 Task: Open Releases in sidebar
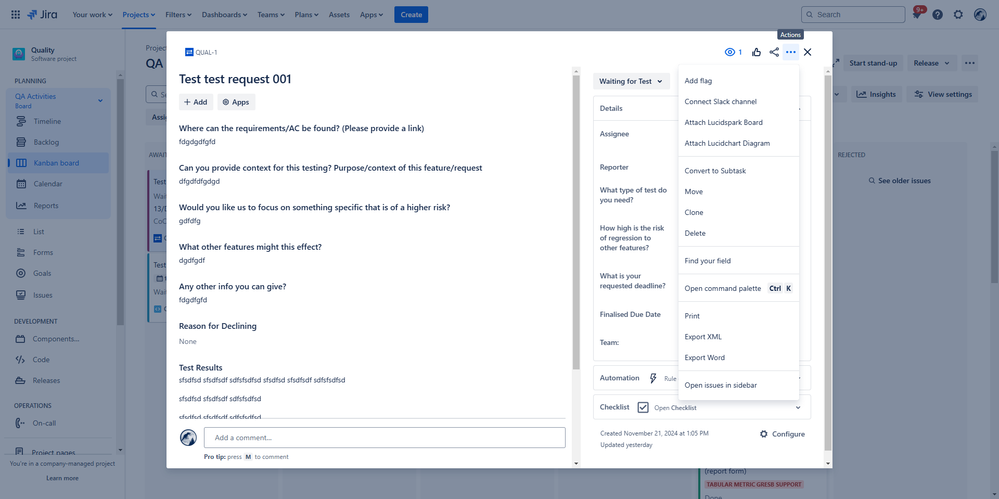pos(59,380)
